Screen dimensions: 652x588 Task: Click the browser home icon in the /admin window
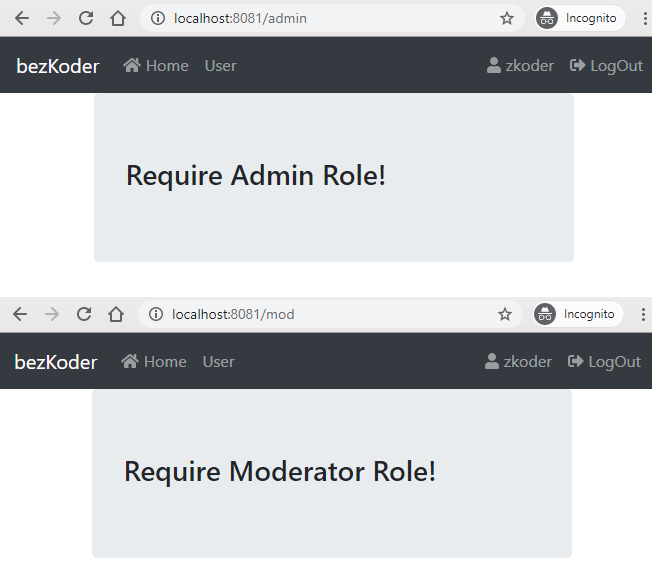pos(118,18)
